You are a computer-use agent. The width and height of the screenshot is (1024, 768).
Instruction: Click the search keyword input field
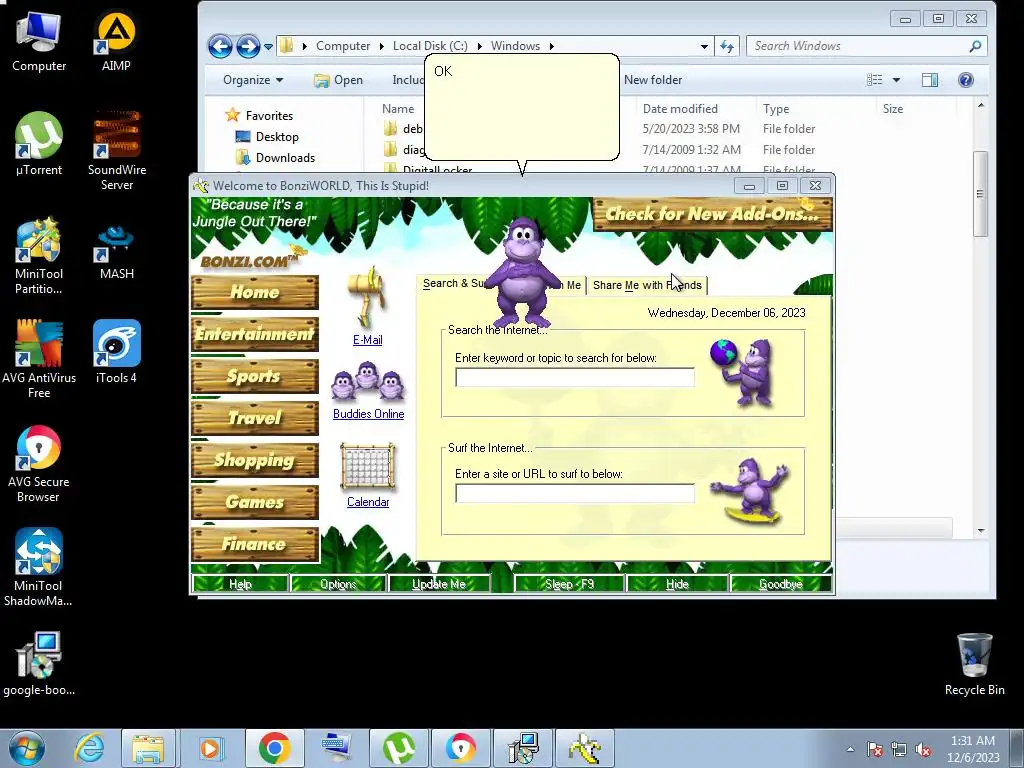(575, 377)
